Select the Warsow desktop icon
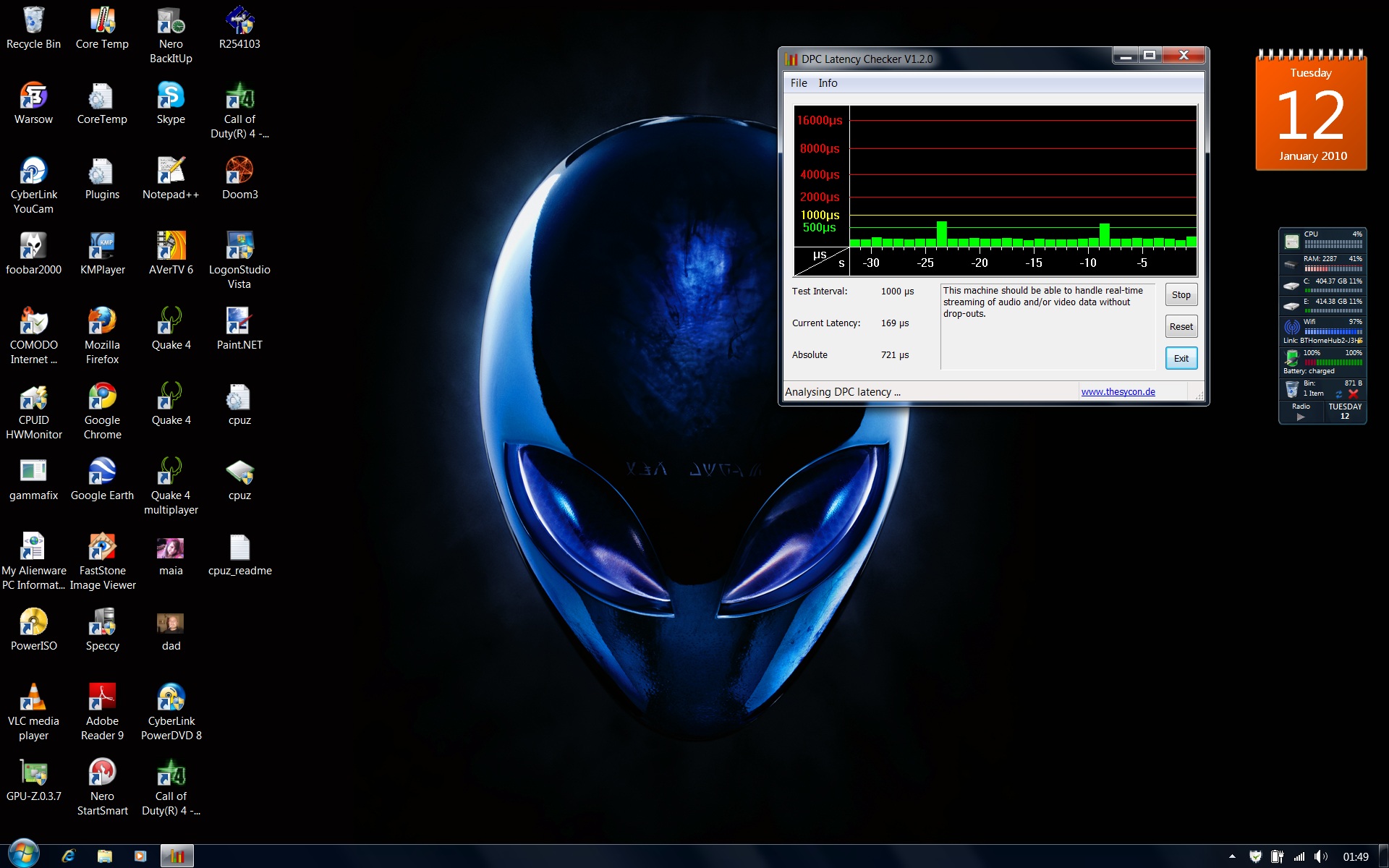Screen dimensions: 1389x868 33,104
